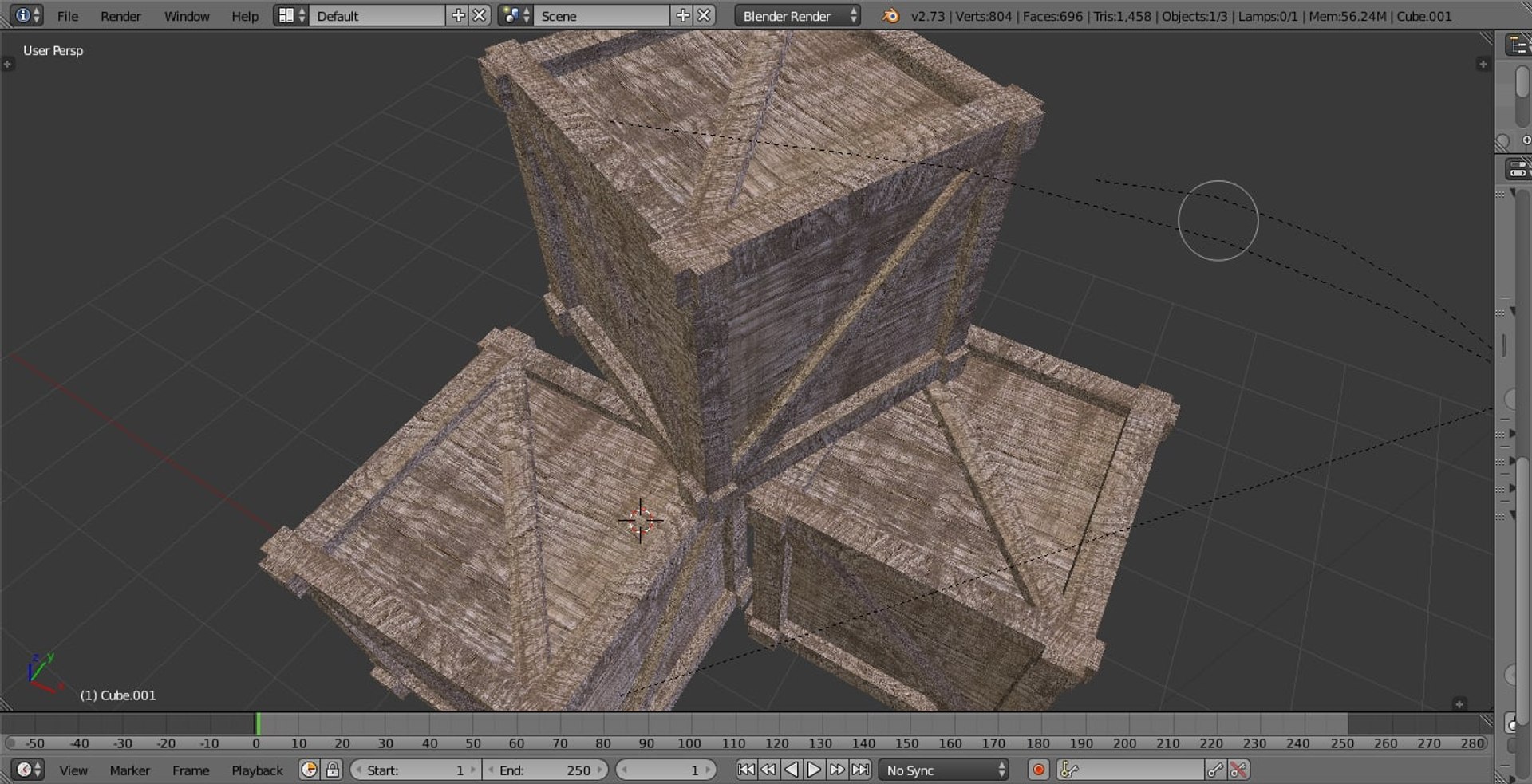Open the timeline View menu

[x=73, y=770]
